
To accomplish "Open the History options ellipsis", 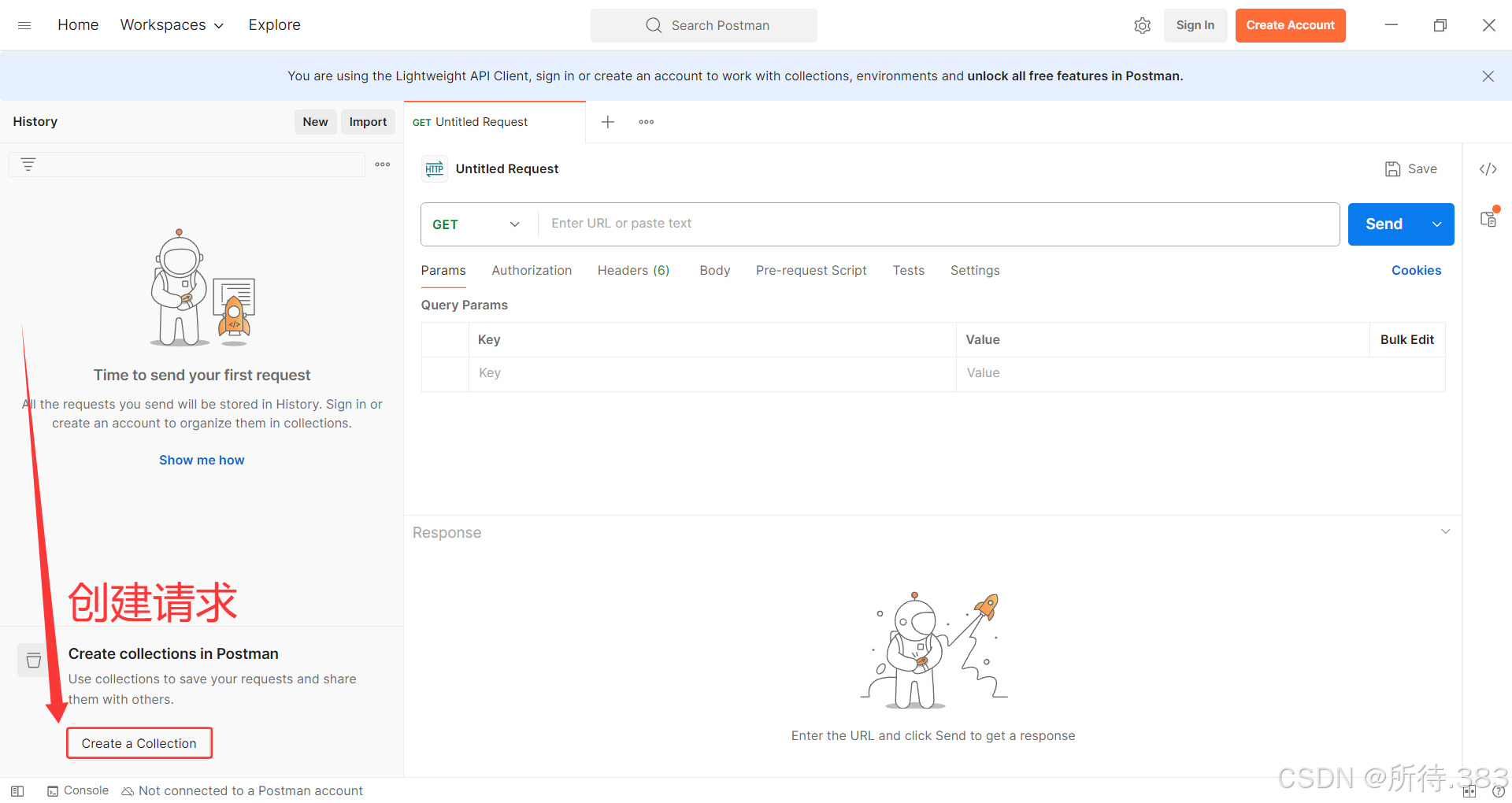I will pos(383,165).
